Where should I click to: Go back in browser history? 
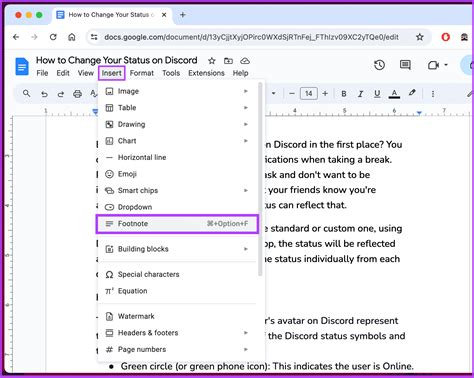[x=16, y=37]
